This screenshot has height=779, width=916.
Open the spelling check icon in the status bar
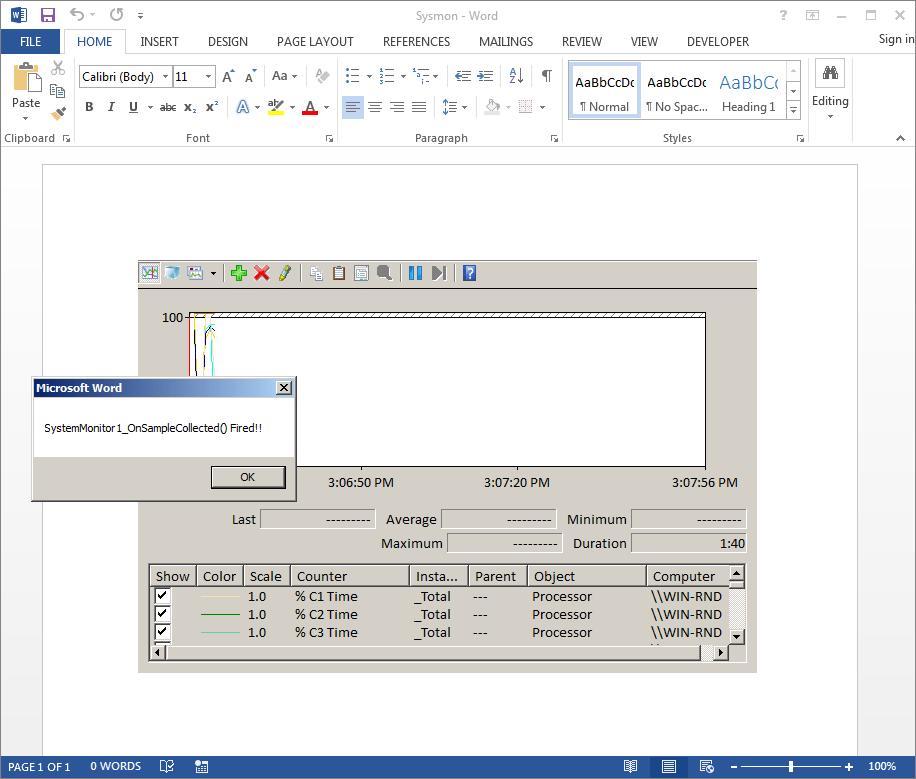click(x=167, y=766)
